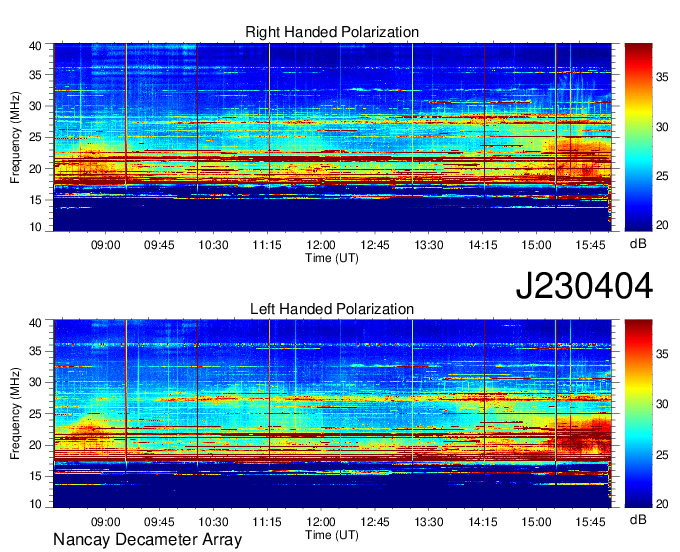Click the Frequency (MHz) label of bottom plot
This screenshot has height=552, width=680.
click(15, 414)
